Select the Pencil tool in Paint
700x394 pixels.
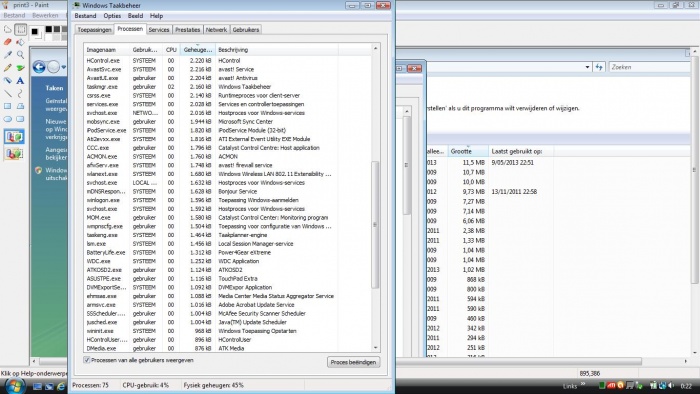8,68
